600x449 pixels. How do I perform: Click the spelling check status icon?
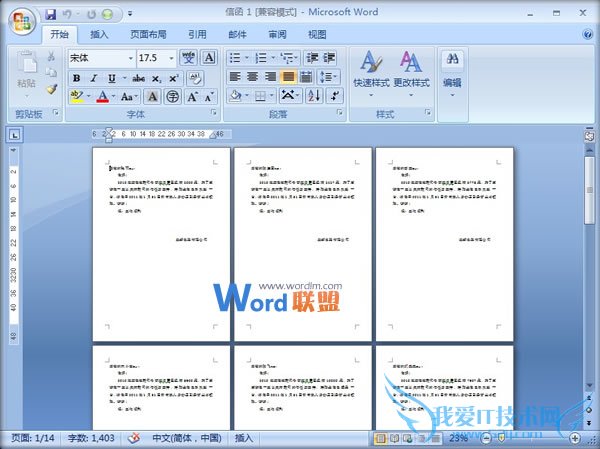point(134,438)
